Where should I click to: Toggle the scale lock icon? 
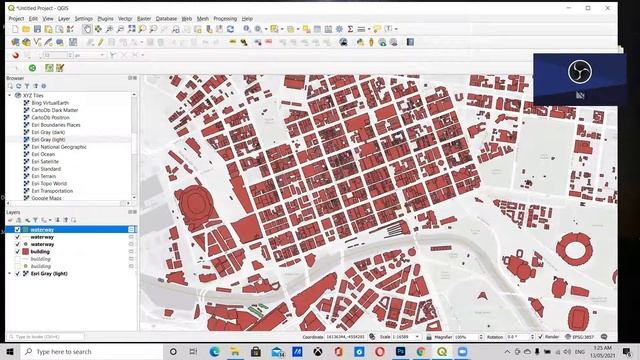coord(429,337)
